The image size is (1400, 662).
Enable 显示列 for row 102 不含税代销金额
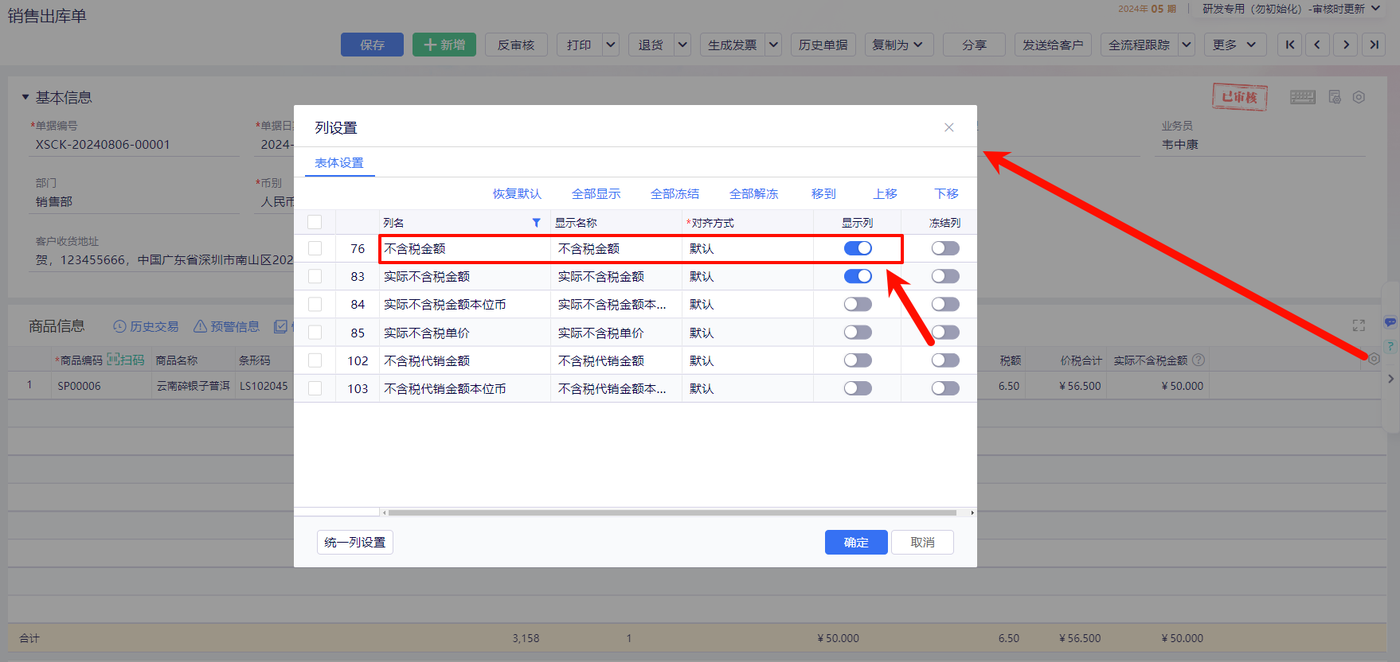point(858,360)
